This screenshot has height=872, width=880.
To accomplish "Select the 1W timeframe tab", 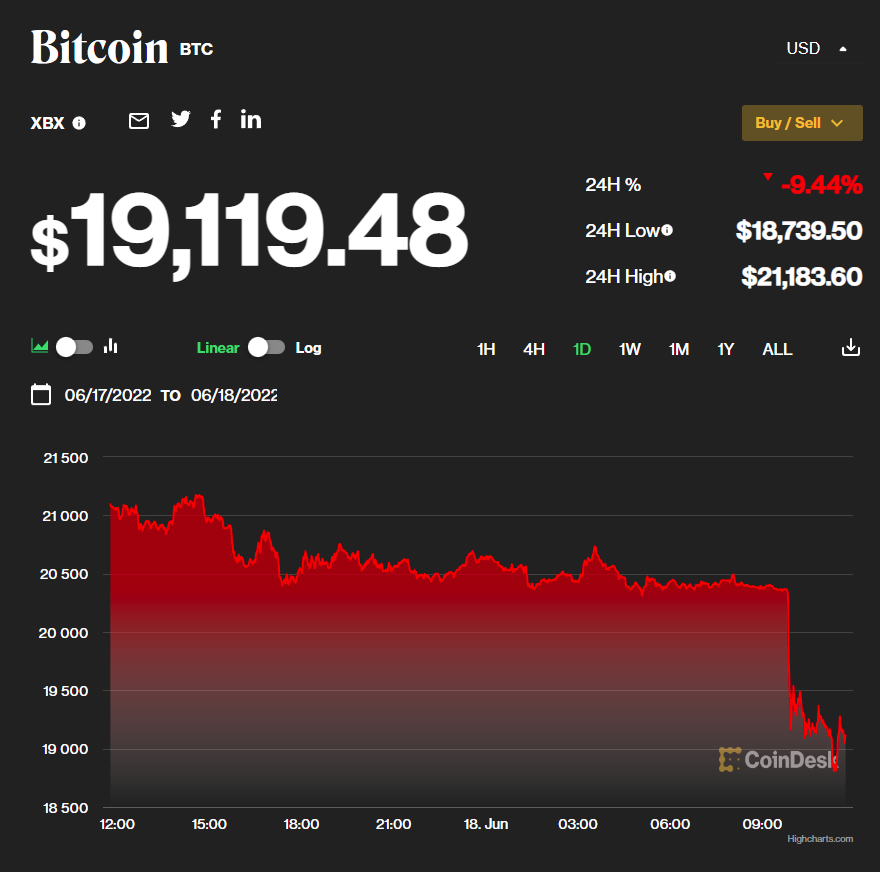I will (630, 349).
